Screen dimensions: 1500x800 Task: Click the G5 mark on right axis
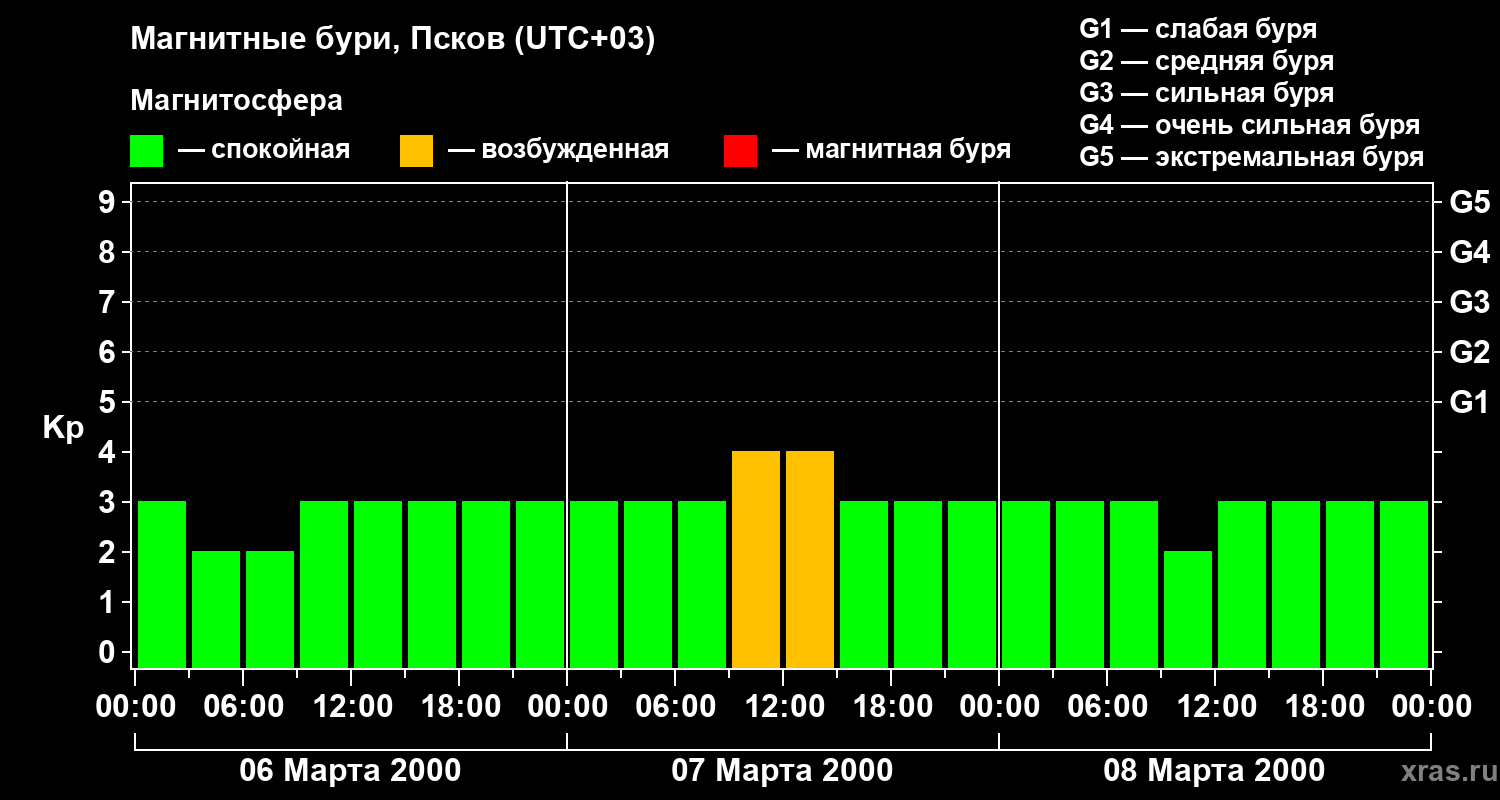(1469, 202)
